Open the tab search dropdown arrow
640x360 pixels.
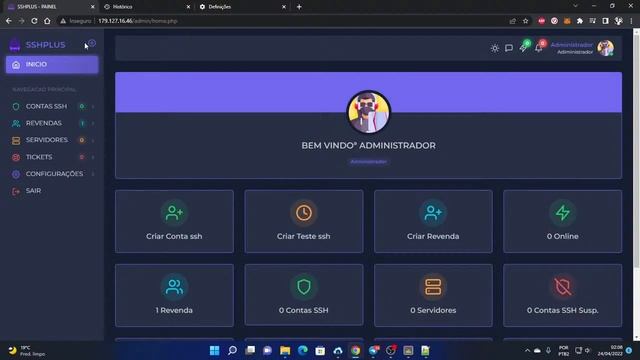point(576,6)
